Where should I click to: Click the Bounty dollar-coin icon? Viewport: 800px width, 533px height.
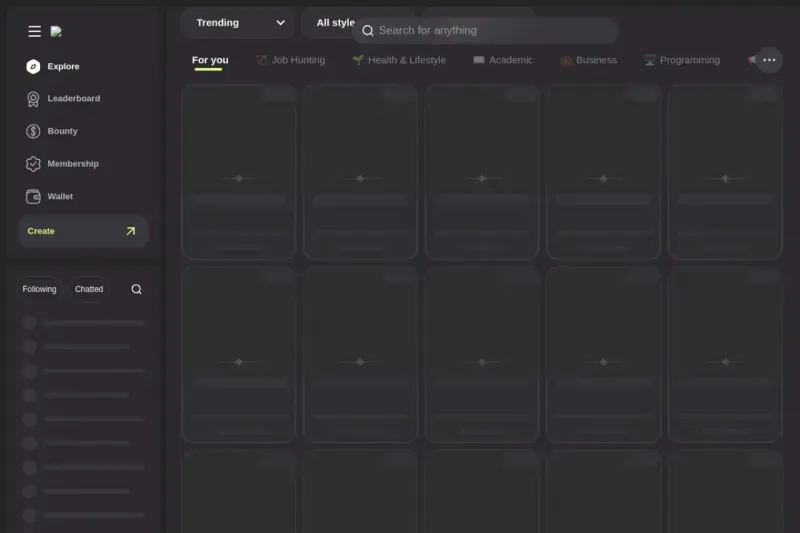coord(33,131)
